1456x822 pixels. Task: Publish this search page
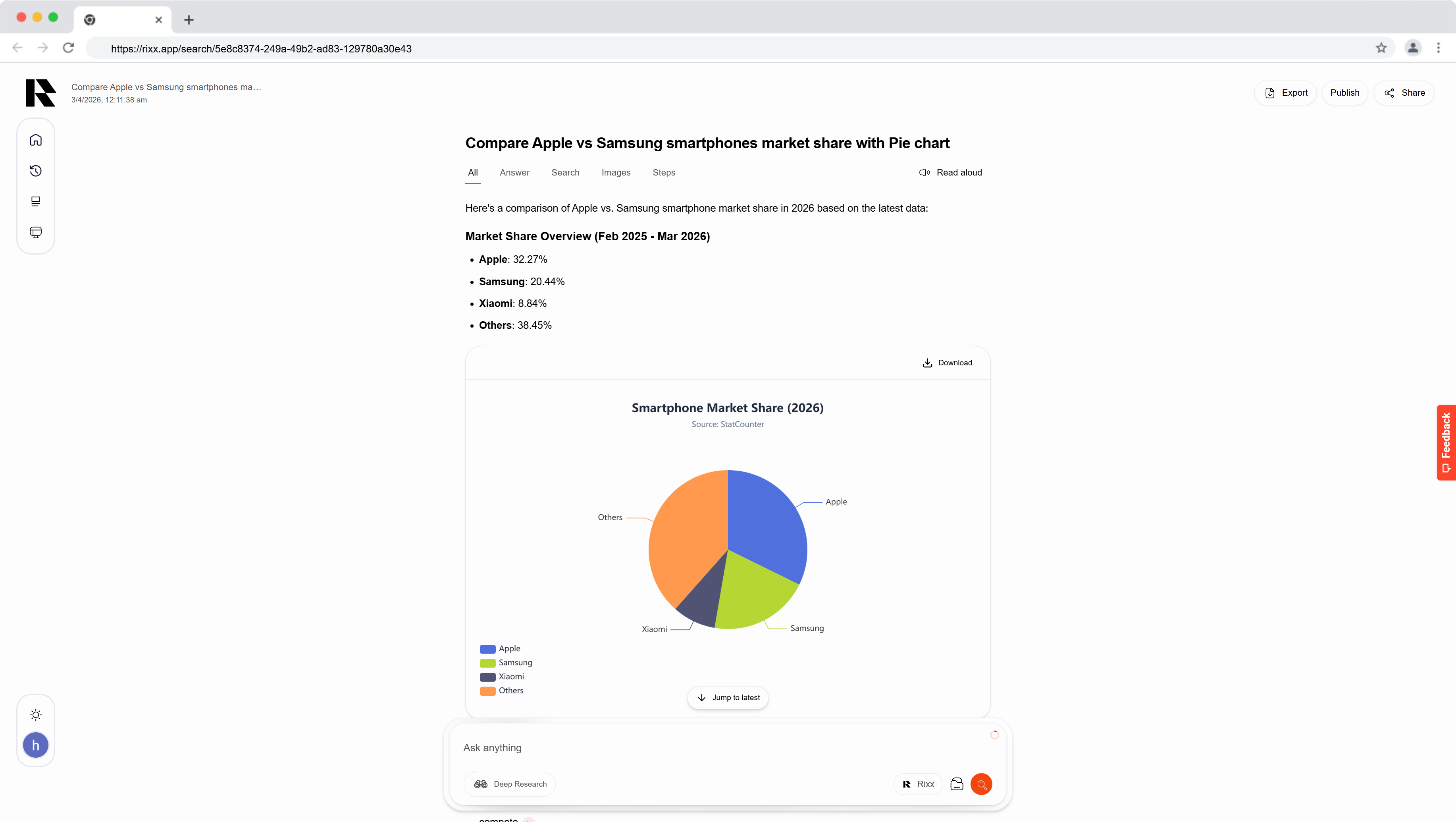click(x=1344, y=93)
